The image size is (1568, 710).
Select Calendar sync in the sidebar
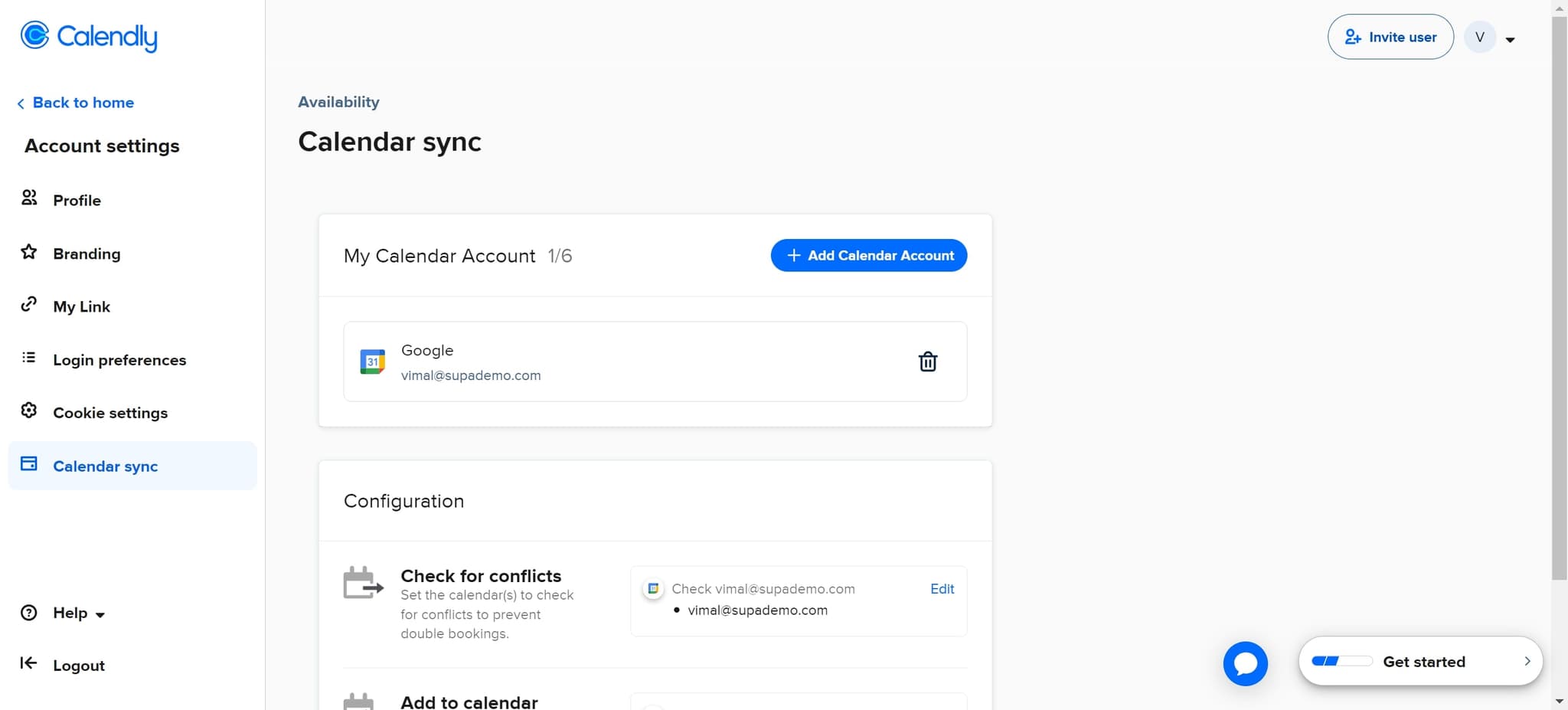click(x=105, y=466)
